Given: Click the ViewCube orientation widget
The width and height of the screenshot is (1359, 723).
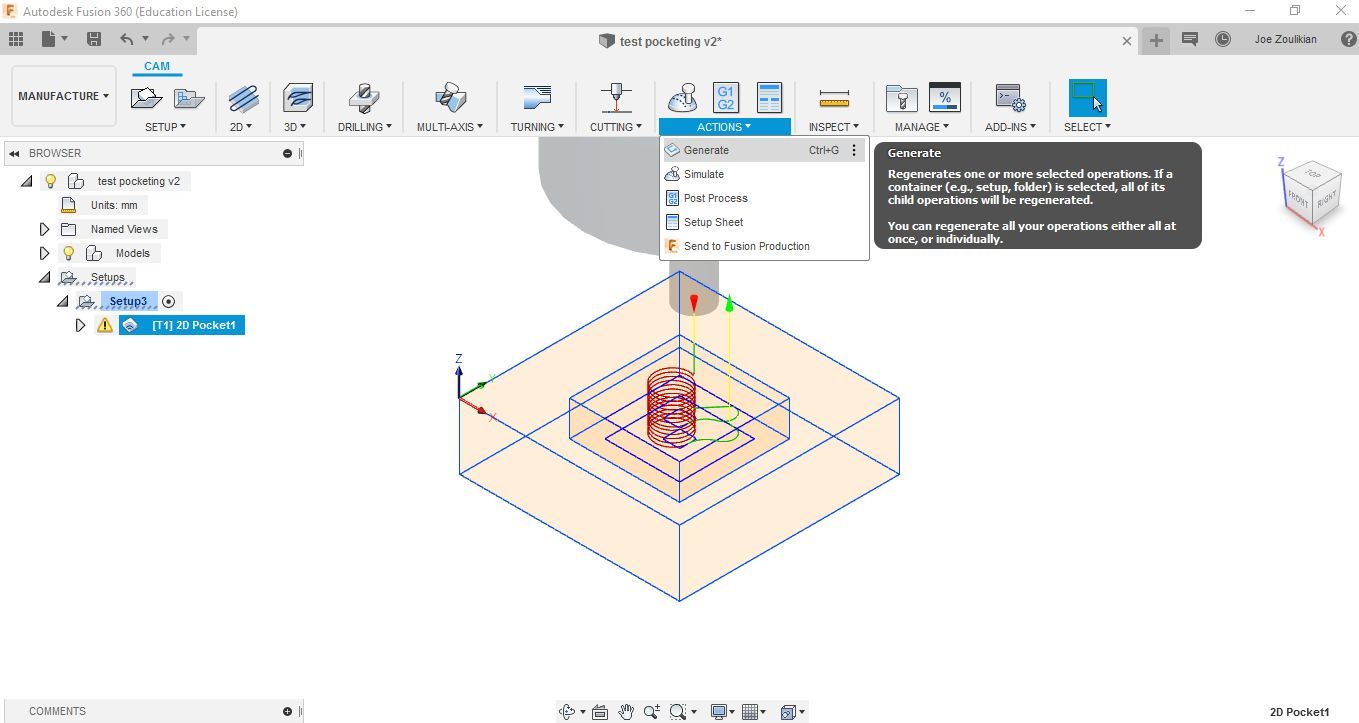Looking at the screenshot, I should click(x=1312, y=196).
